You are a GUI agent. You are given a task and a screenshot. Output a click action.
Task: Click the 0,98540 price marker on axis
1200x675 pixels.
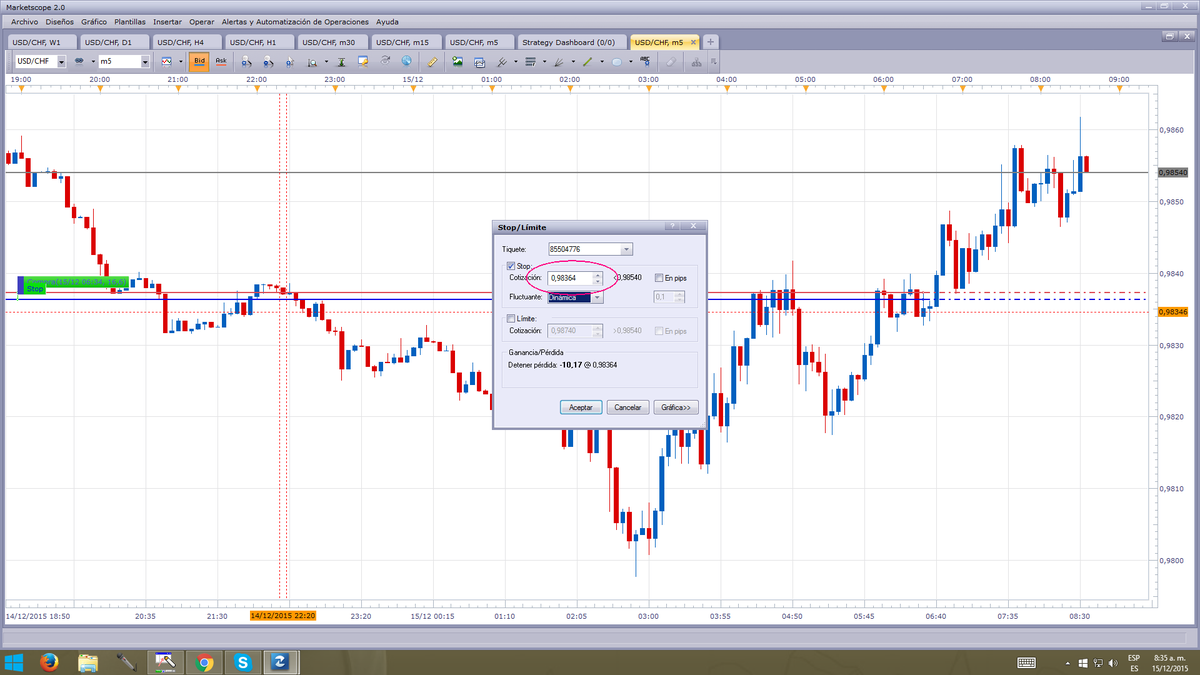pyautogui.click(x=1172, y=172)
